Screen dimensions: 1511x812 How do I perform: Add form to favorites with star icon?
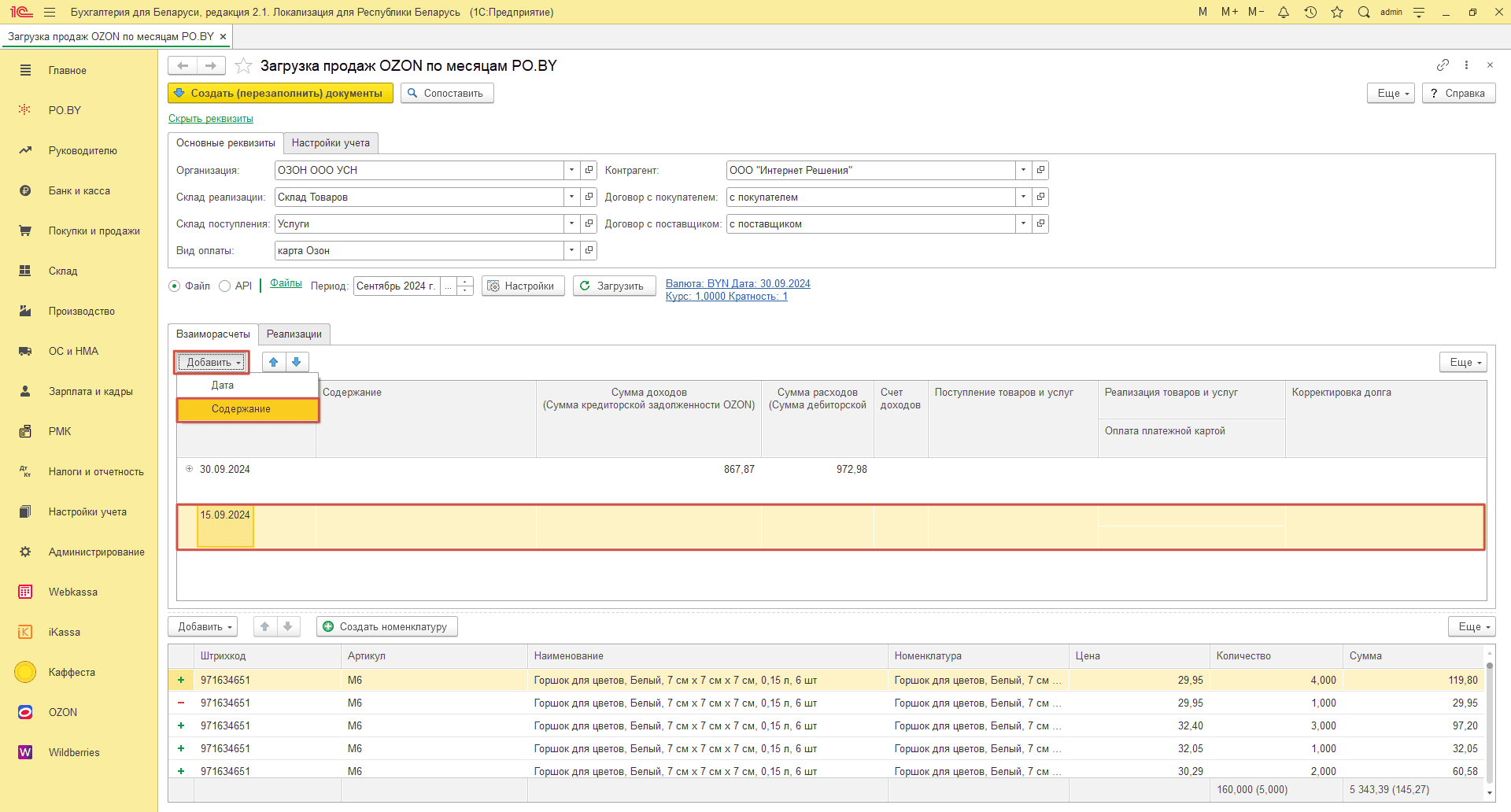pos(243,65)
